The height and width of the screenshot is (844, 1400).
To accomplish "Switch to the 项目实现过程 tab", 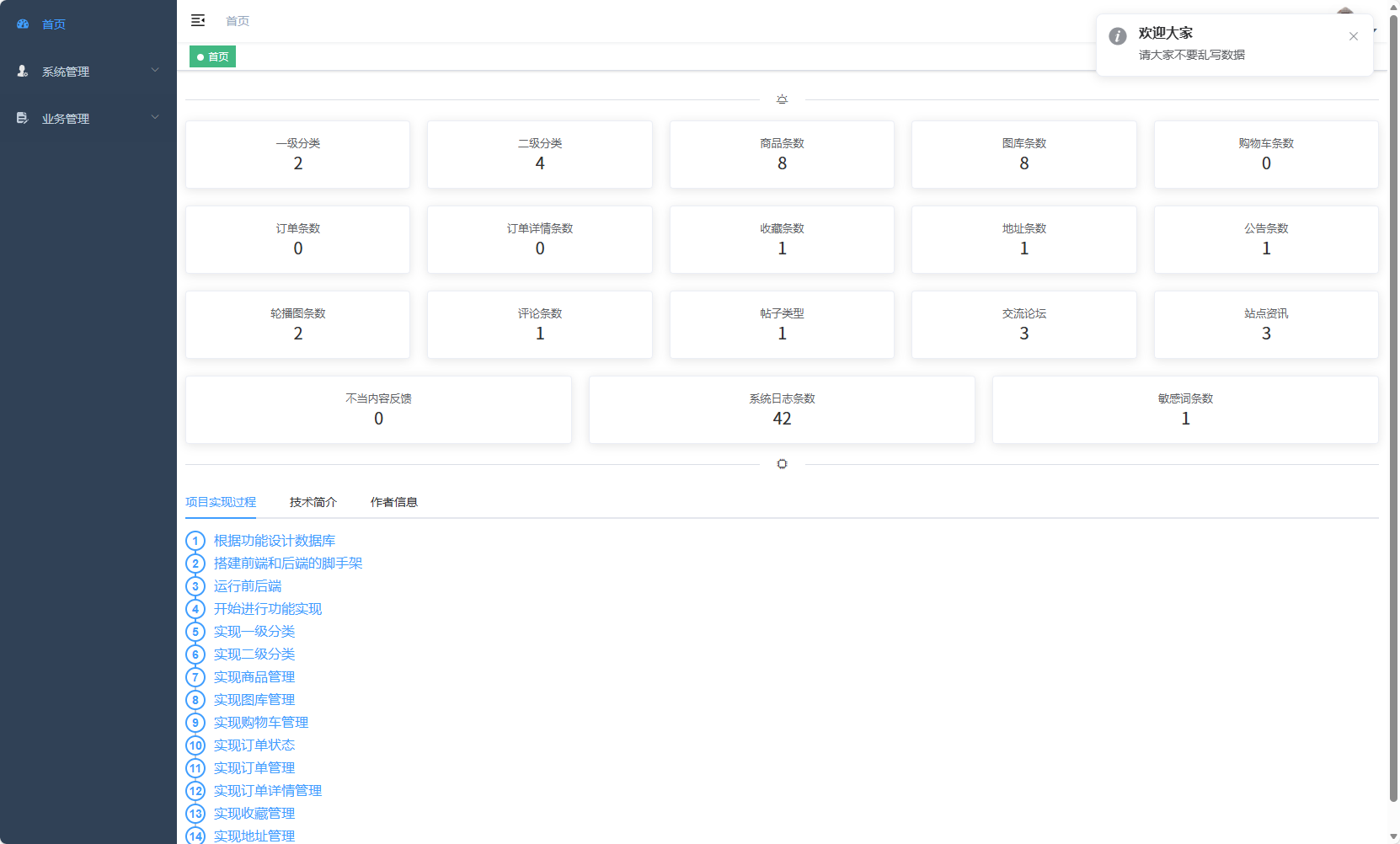I will 221,502.
